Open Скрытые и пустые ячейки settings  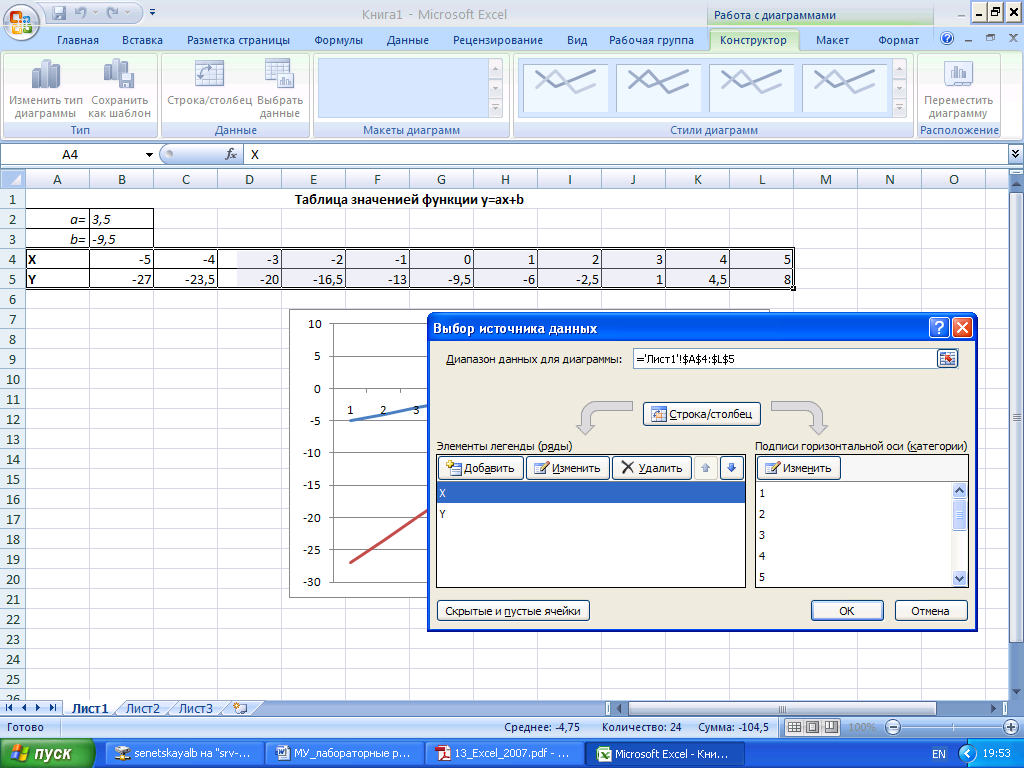(x=513, y=611)
